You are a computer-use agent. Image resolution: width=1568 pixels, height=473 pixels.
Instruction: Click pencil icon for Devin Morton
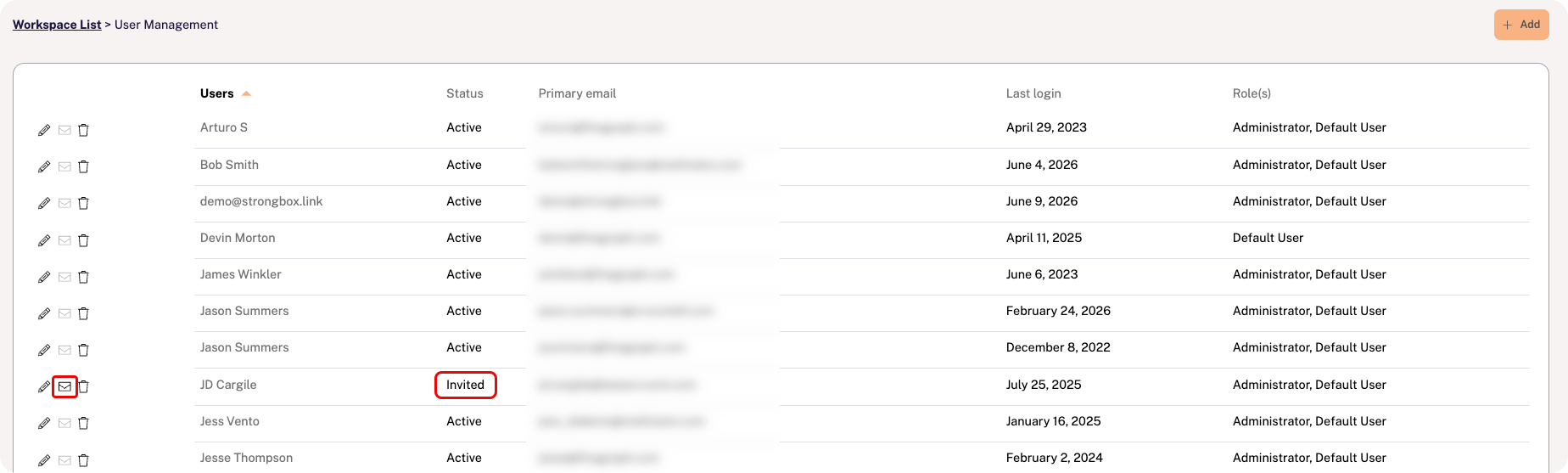click(x=44, y=240)
